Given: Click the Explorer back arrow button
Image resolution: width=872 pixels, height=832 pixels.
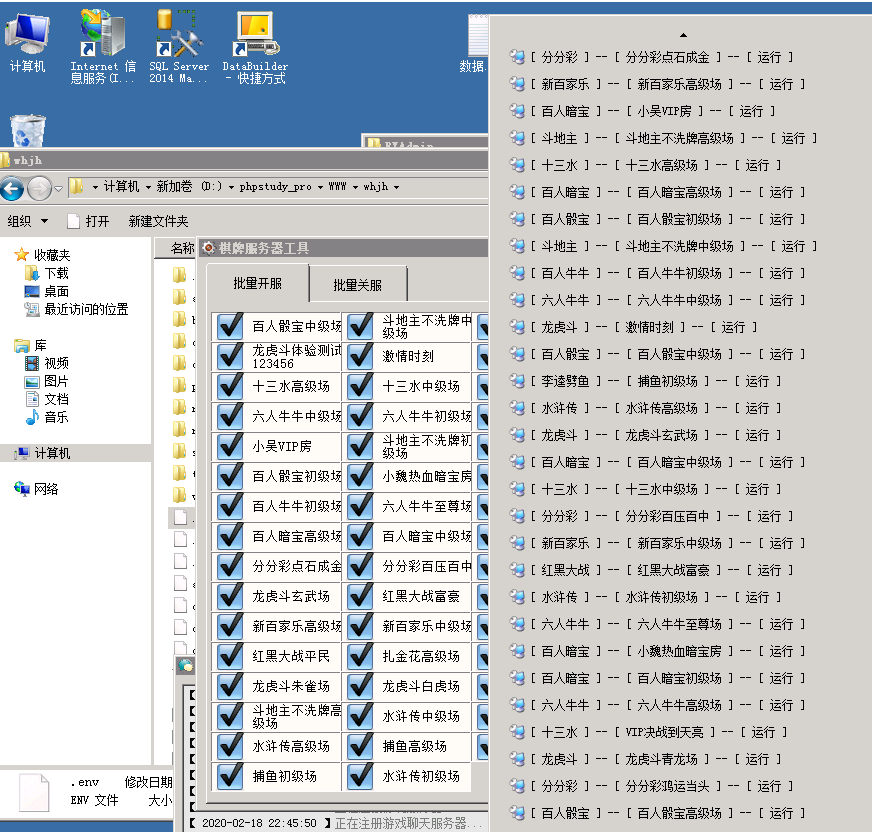Looking at the screenshot, I should 13,187.
